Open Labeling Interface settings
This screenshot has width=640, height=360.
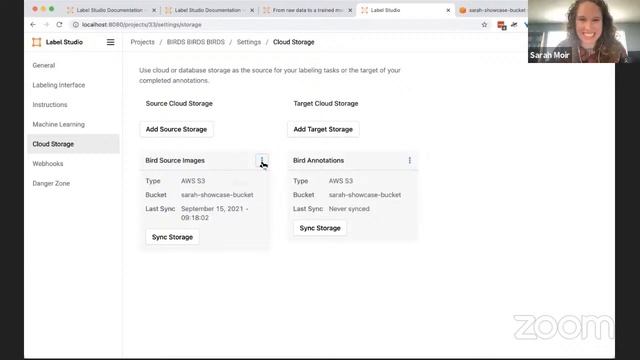73,85
